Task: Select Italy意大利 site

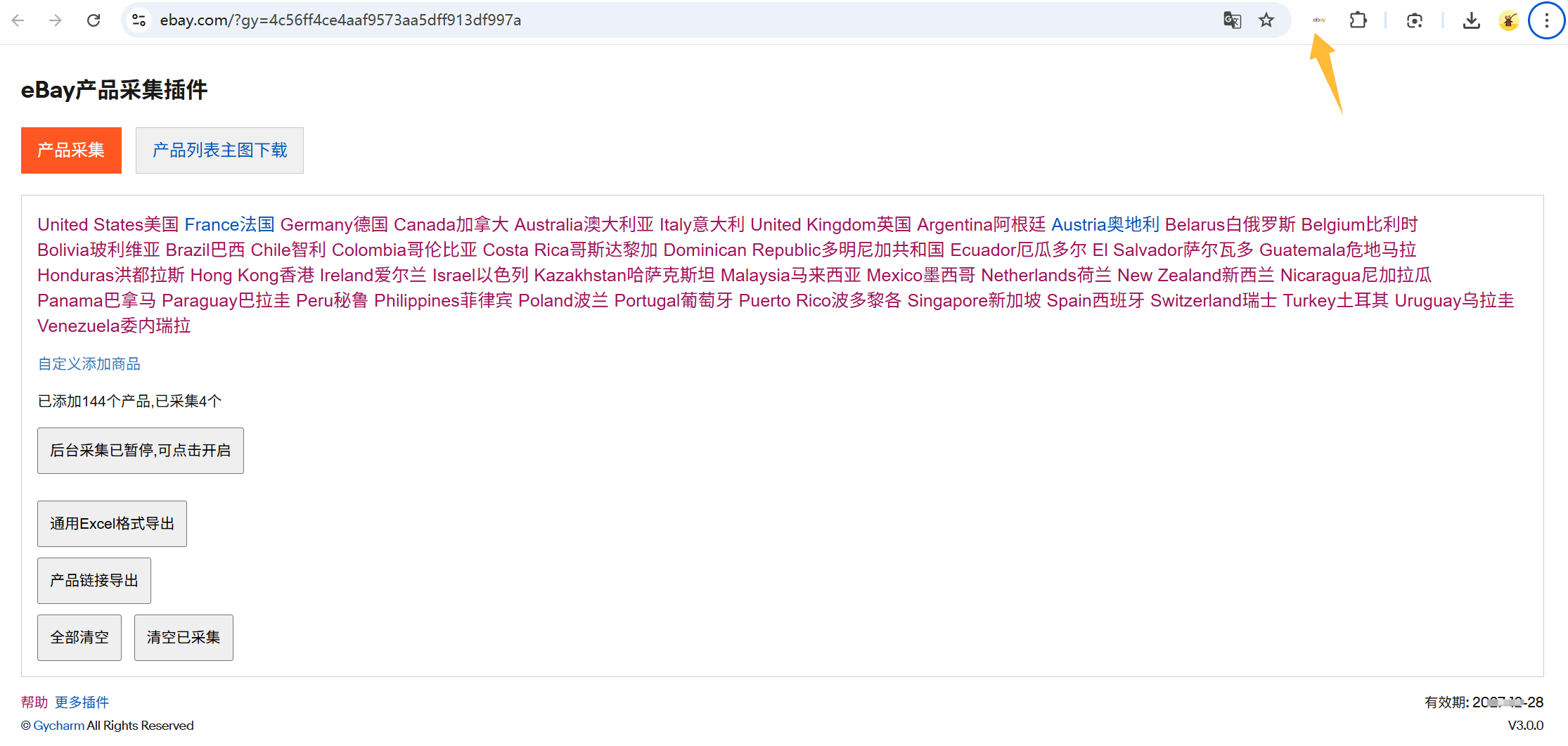Action: [702, 225]
